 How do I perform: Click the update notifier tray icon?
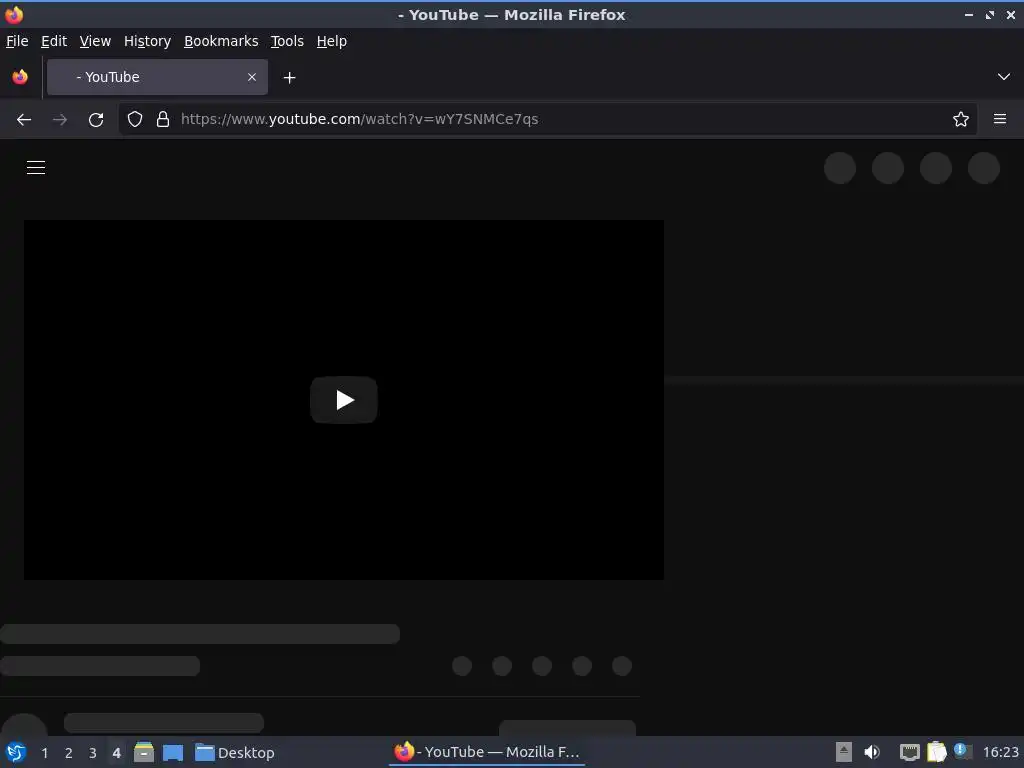tap(962, 751)
